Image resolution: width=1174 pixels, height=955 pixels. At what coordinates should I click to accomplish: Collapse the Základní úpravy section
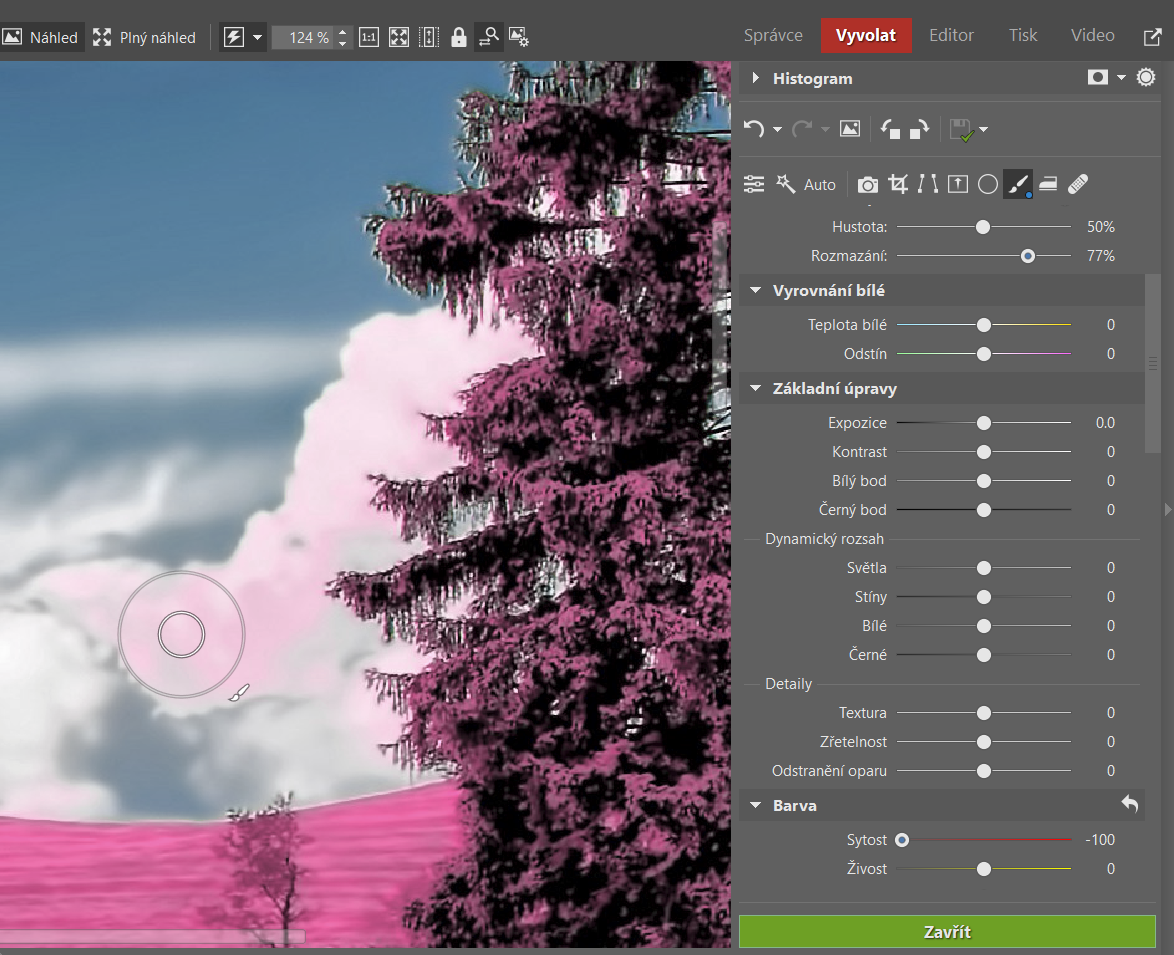coord(756,389)
